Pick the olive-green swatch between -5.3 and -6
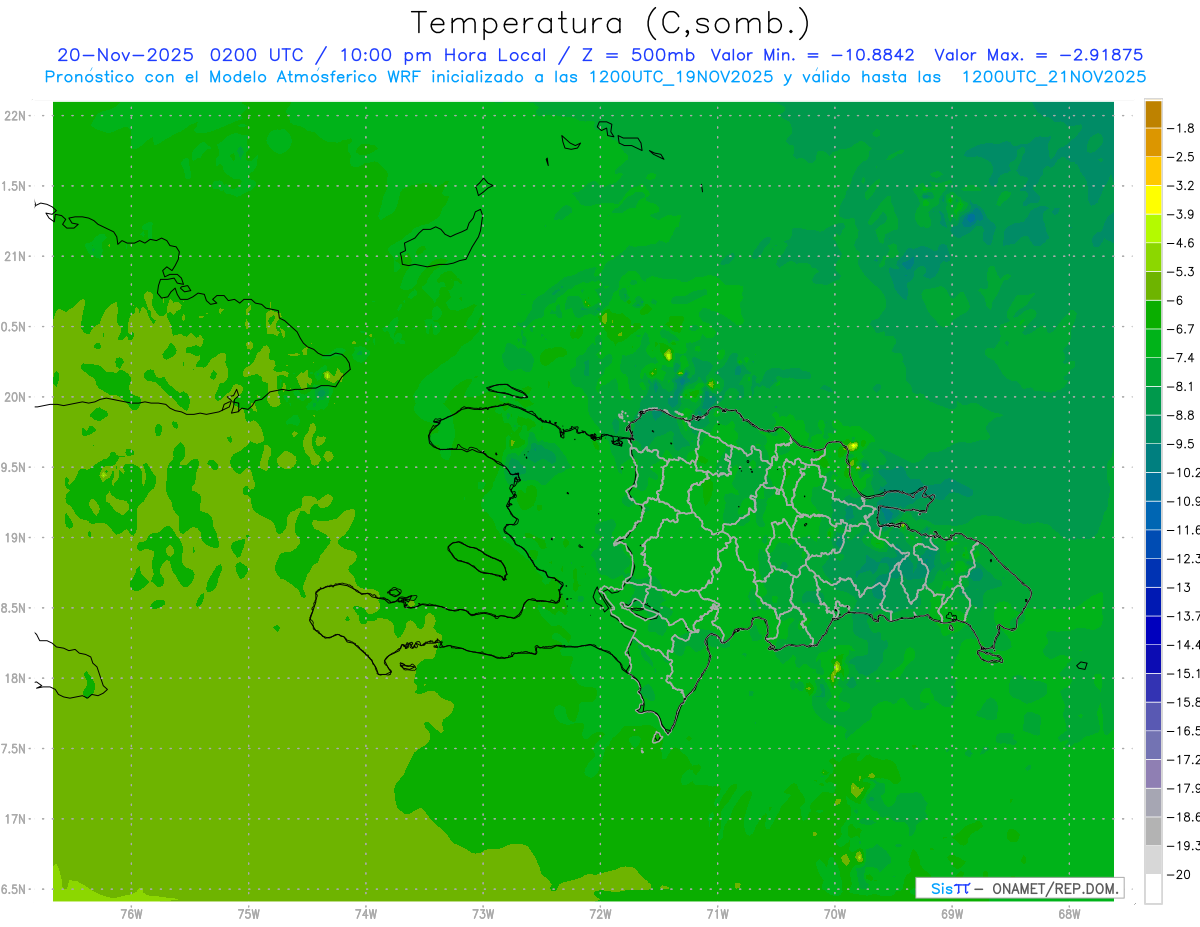 1153,286
